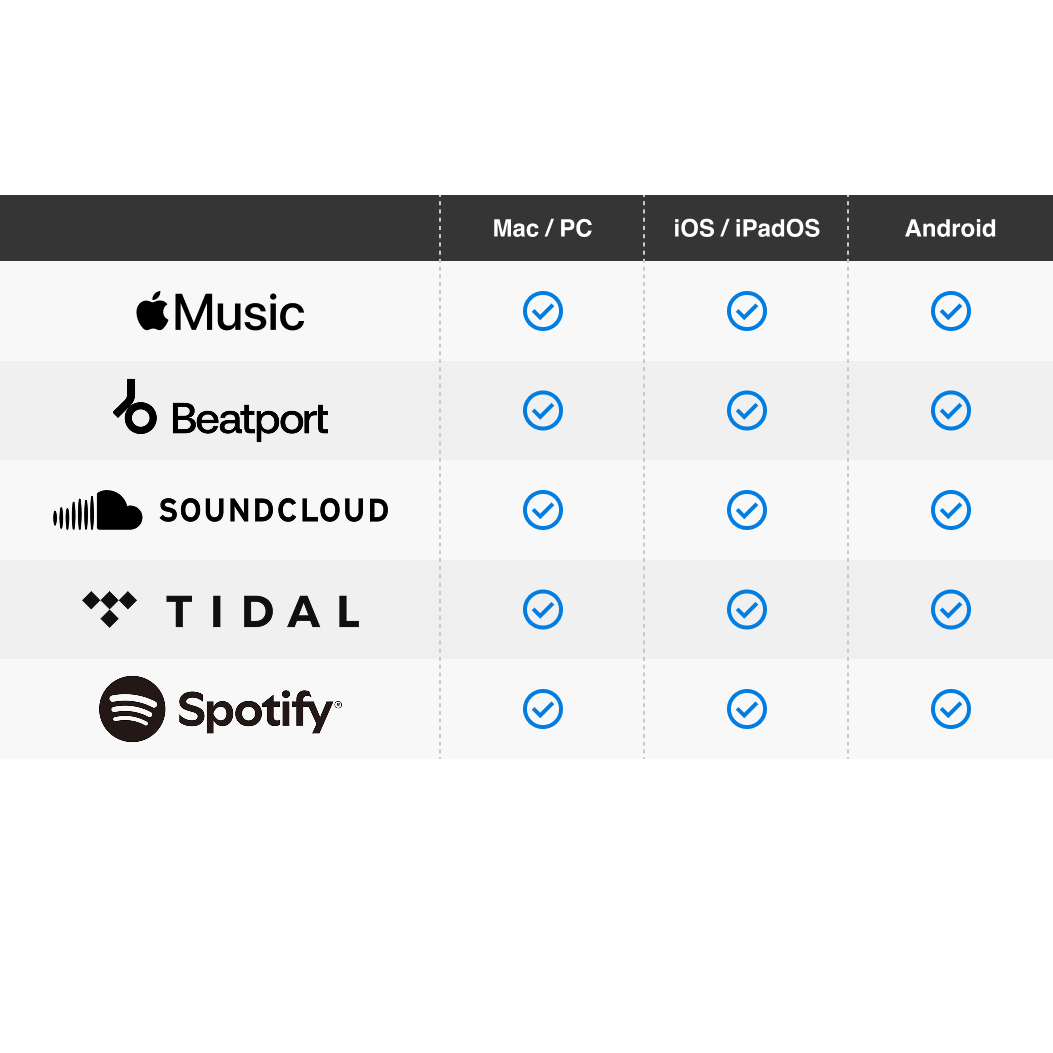Image resolution: width=1053 pixels, height=1053 pixels.
Task: Click the Spotify logo
Action: pos(220,709)
